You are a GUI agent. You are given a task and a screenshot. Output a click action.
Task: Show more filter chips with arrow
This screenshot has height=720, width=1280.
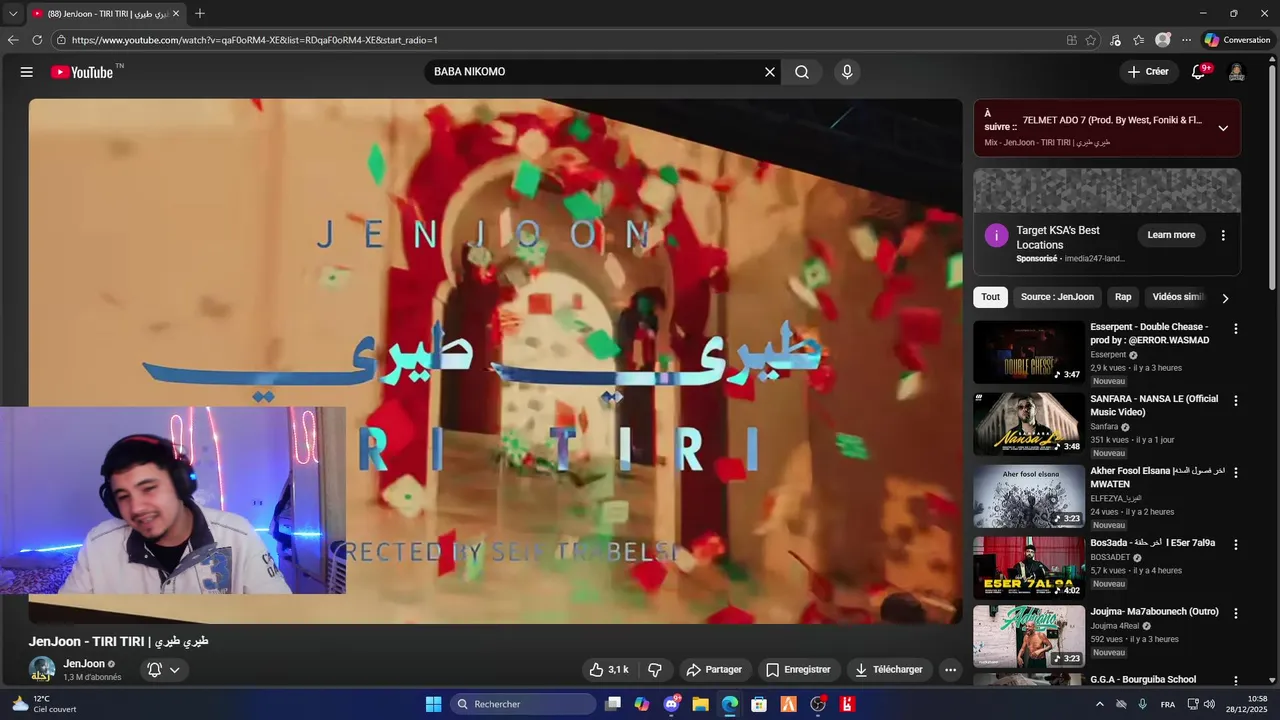point(1225,298)
